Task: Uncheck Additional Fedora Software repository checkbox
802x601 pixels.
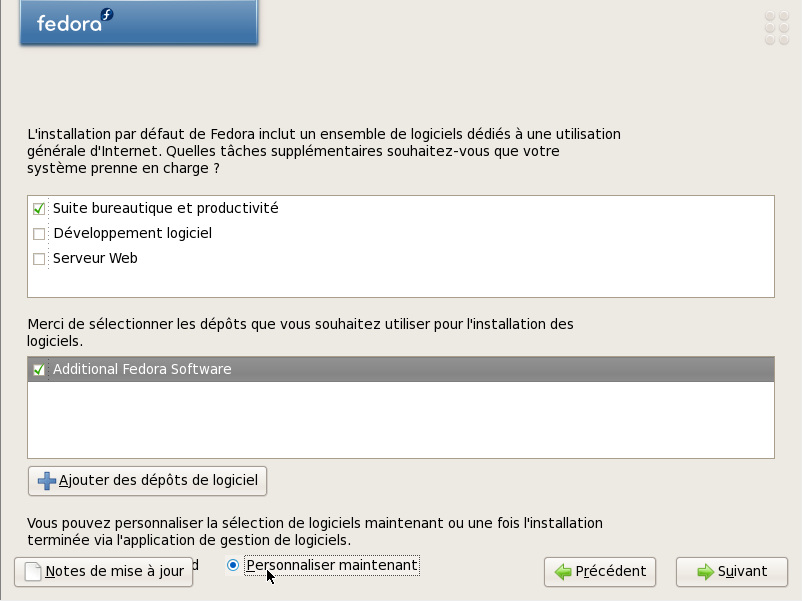Action: click(x=39, y=369)
